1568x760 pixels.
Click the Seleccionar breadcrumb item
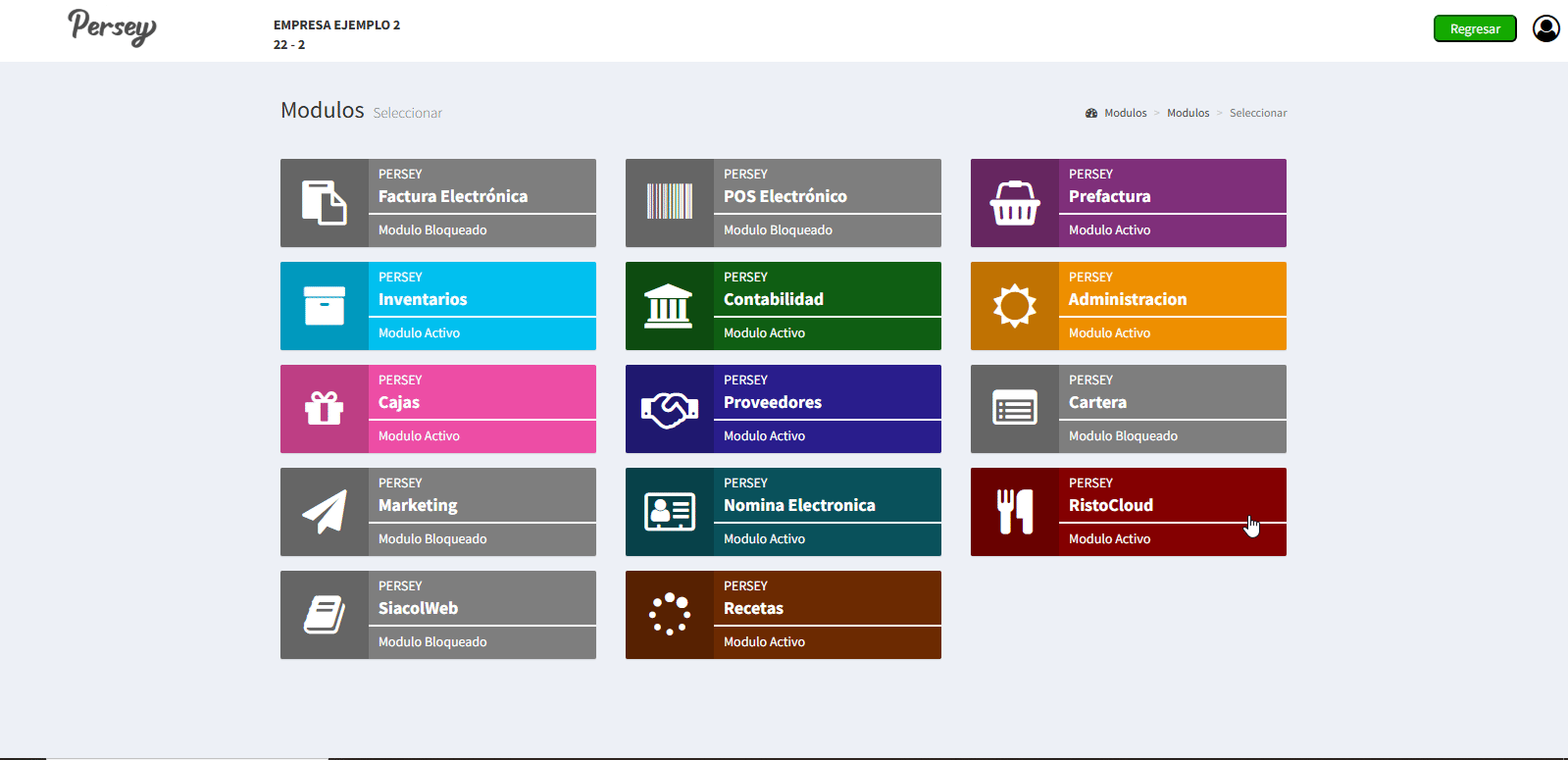coord(1257,113)
